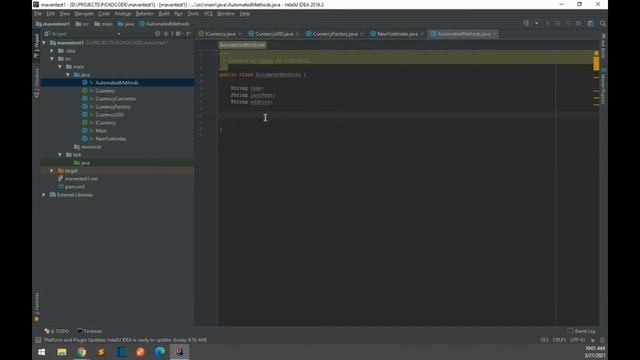Open the Project view dropdown
The height and width of the screenshot is (360, 640).
[118, 34]
